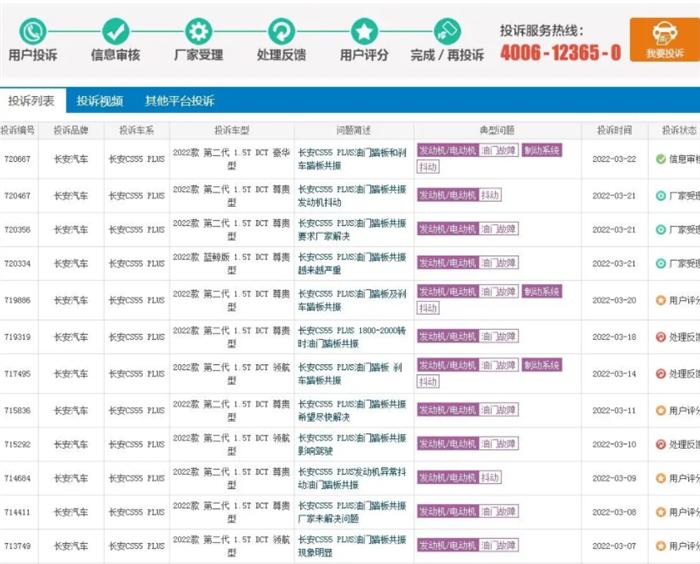700x564 pixels.
Task: Open complaint '1800-2000转时油门踏板共振' link
Action: click(x=352, y=337)
